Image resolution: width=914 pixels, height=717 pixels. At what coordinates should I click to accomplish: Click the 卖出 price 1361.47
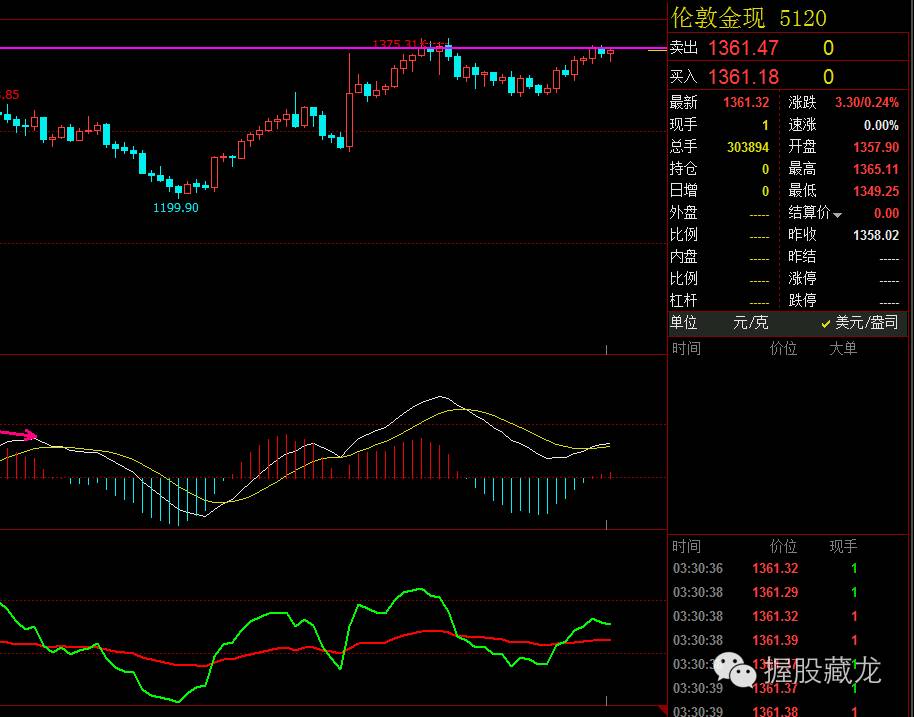click(742, 48)
